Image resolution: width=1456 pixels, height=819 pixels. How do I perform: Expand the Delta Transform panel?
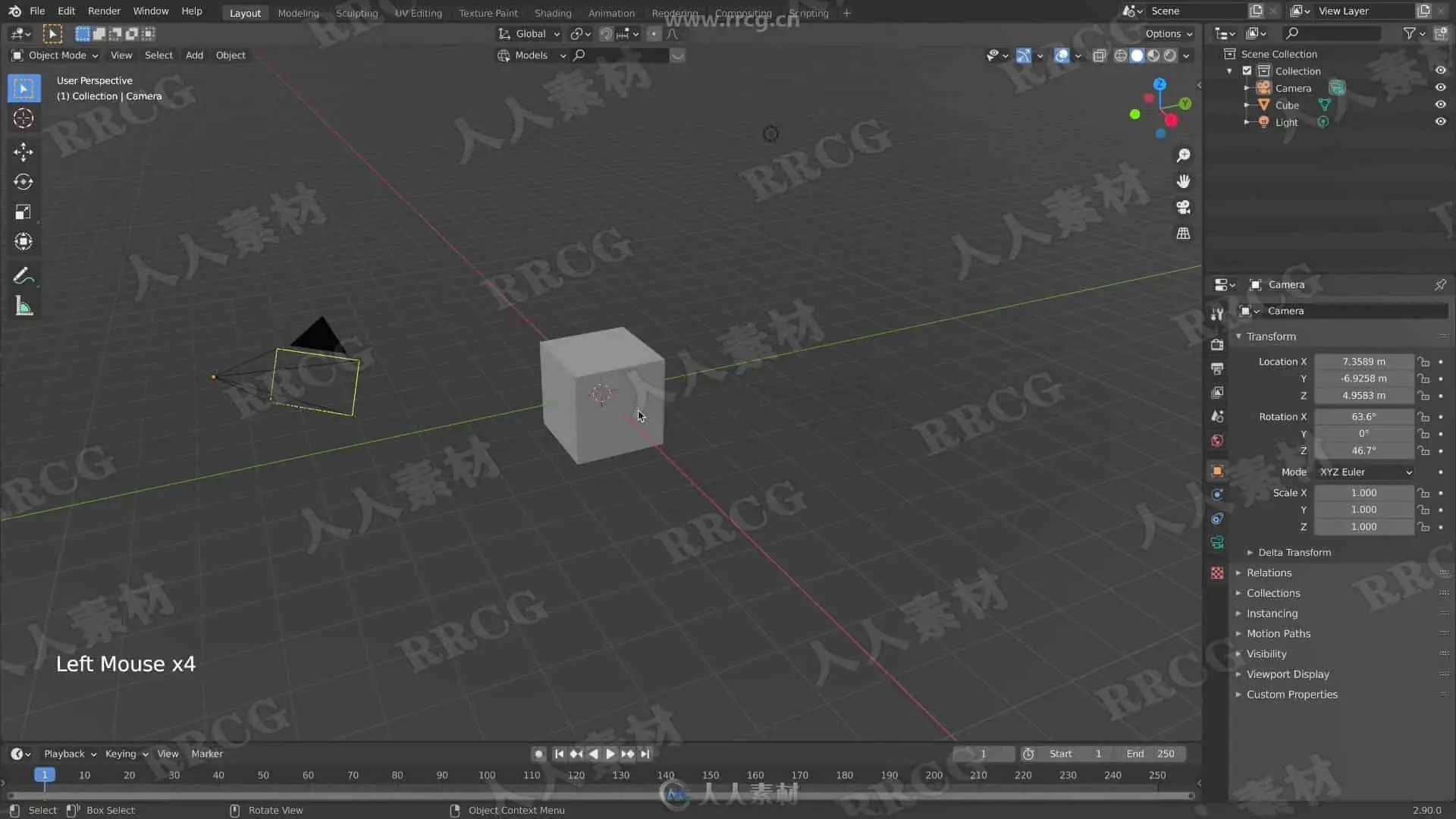point(1294,553)
